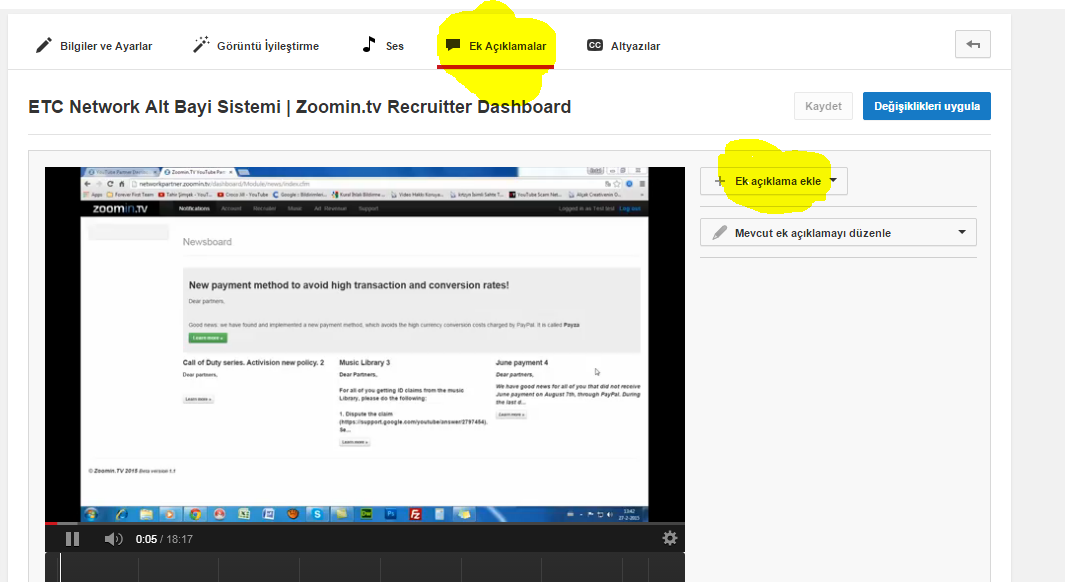Image resolution: width=1065 pixels, height=582 pixels.
Task: Click the 0:05 / 18:17 time display
Action: pyautogui.click(x=164, y=539)
